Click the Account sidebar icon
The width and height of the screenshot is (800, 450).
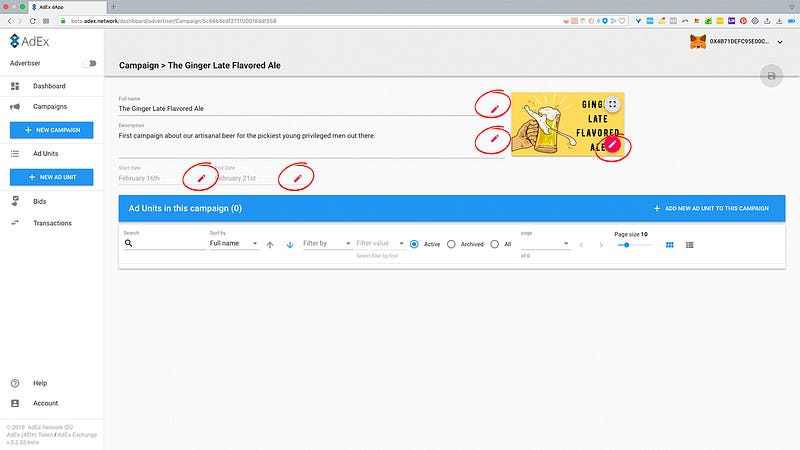15,403
